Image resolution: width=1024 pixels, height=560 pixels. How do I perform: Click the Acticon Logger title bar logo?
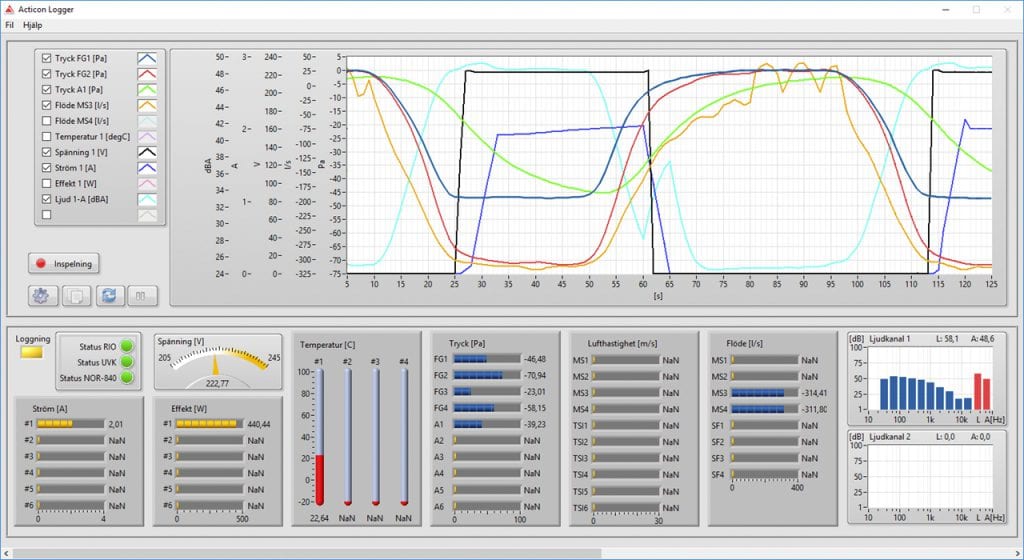pos(9,9)
